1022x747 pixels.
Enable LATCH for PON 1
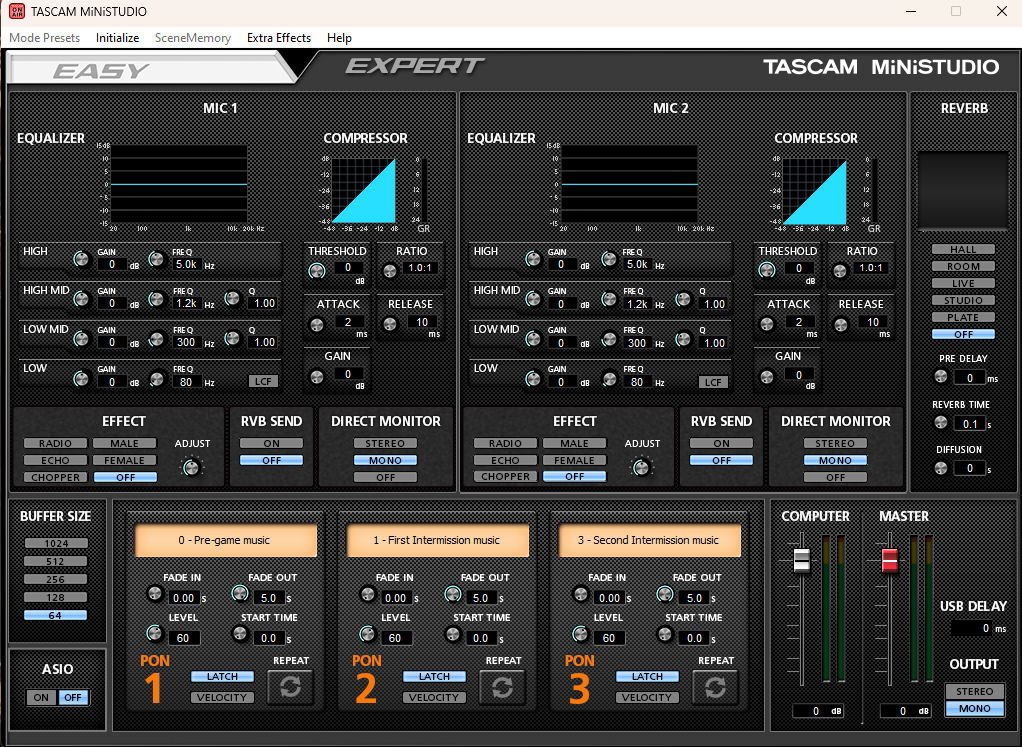coord(222,677)
